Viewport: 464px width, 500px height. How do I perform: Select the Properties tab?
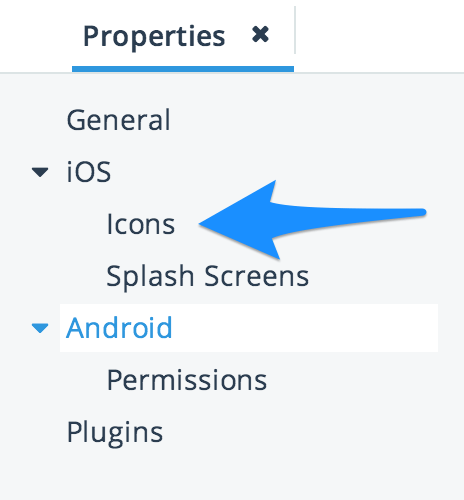tap(154, 36)
